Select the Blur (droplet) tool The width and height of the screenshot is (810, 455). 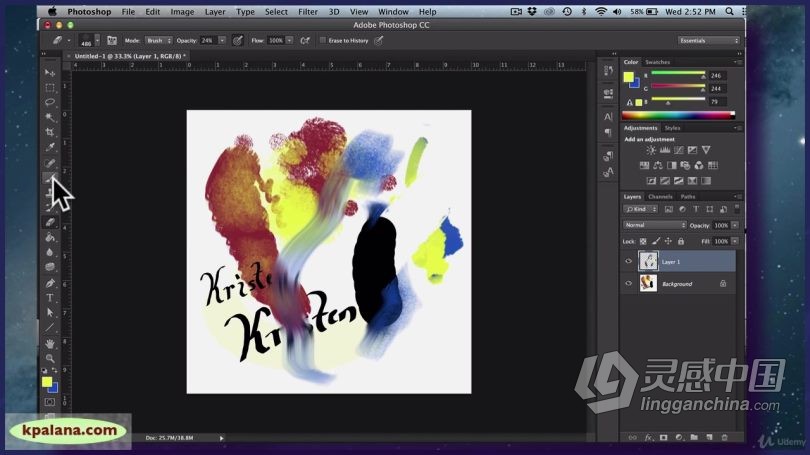[x=50, y=253]
